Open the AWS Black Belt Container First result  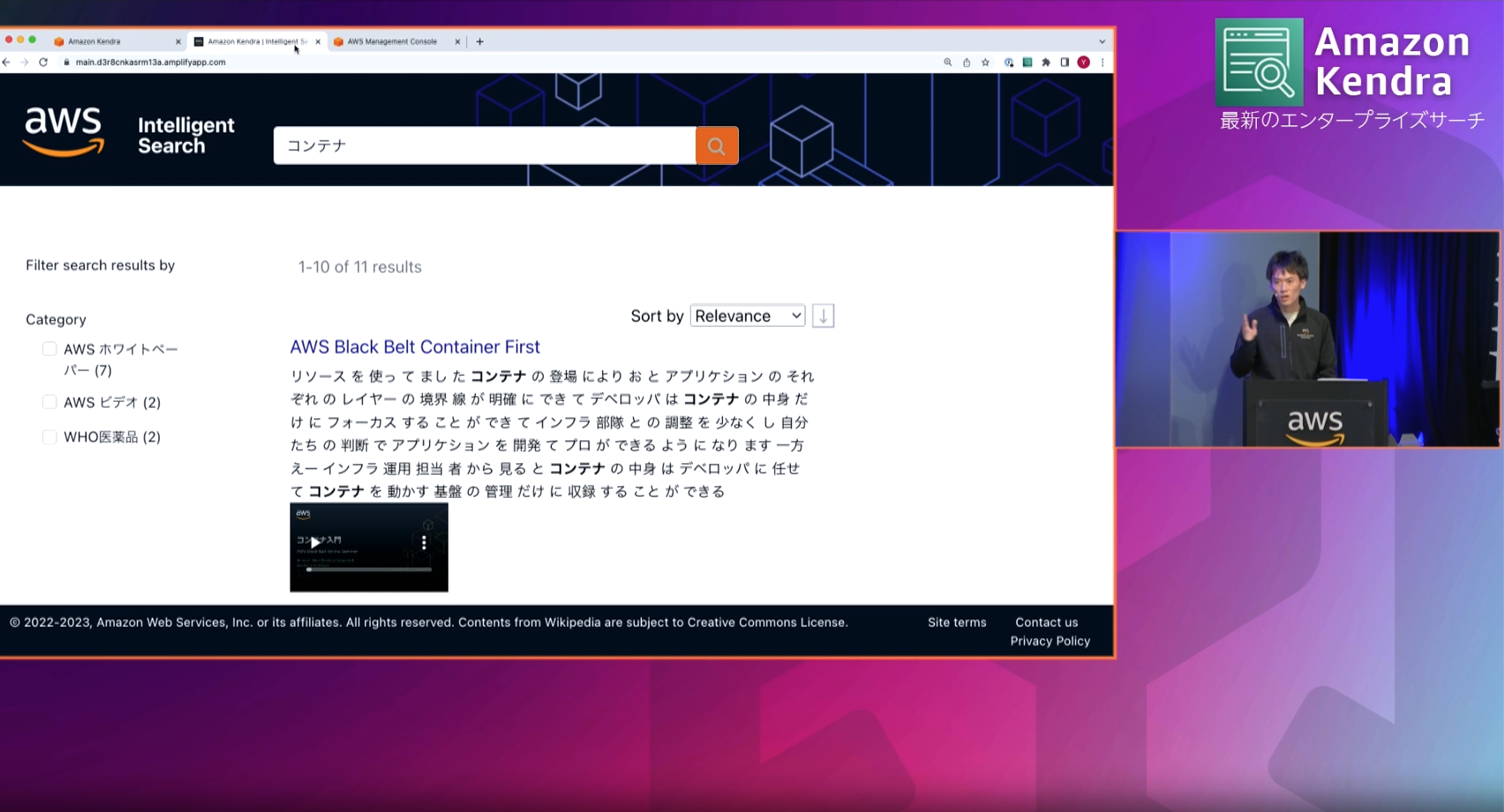coord(415,347)
